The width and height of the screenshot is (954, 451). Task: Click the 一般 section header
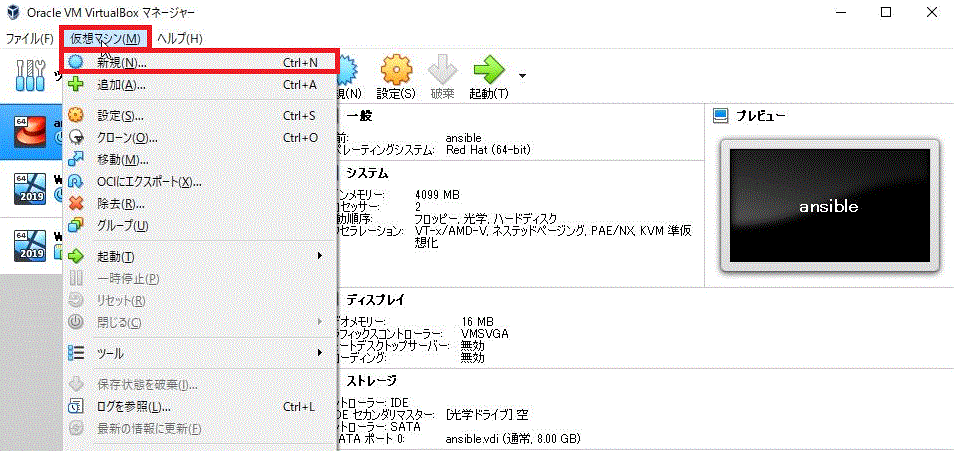pos(359,116)
